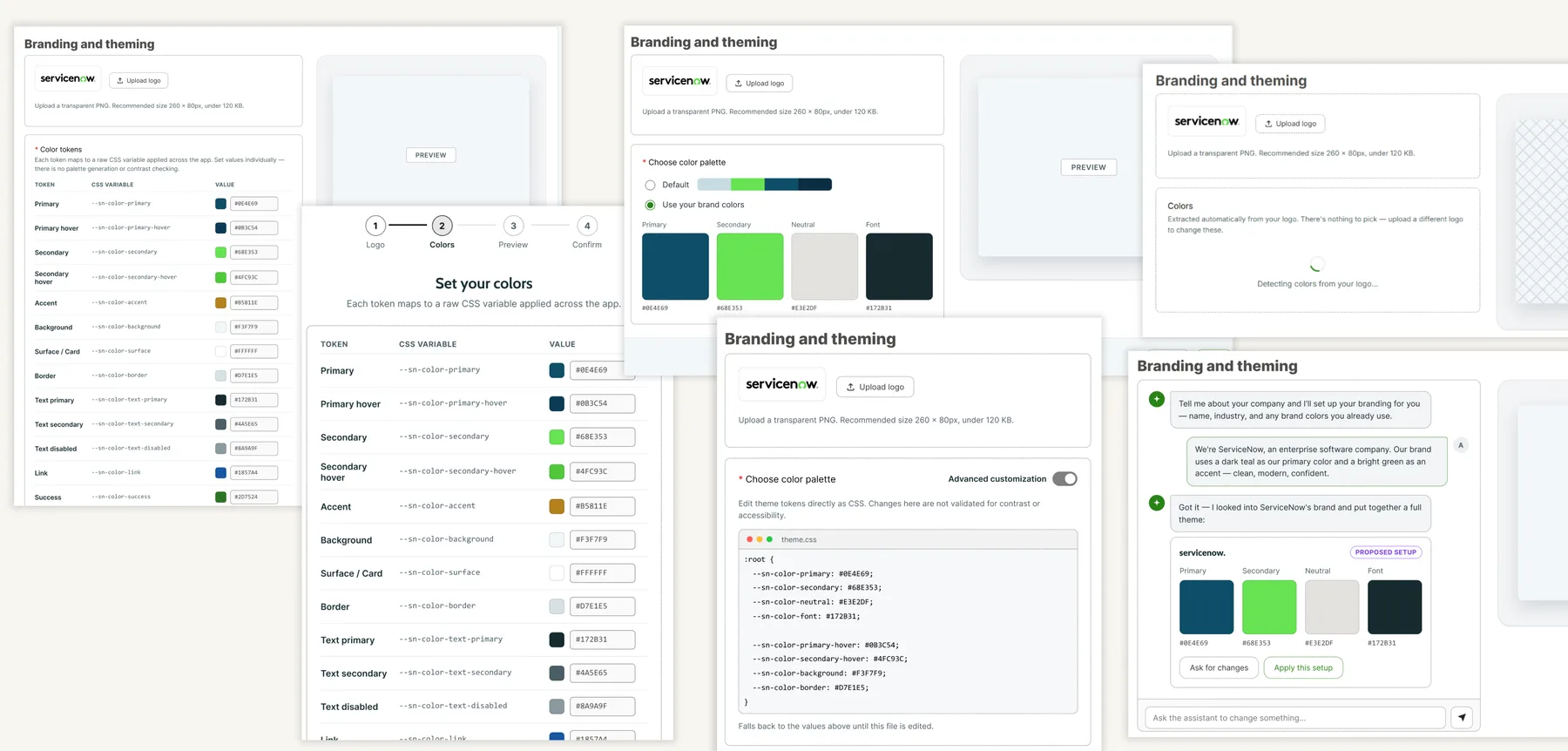Focus the Accent value field in the Color tokens panel

click(254, 303)
